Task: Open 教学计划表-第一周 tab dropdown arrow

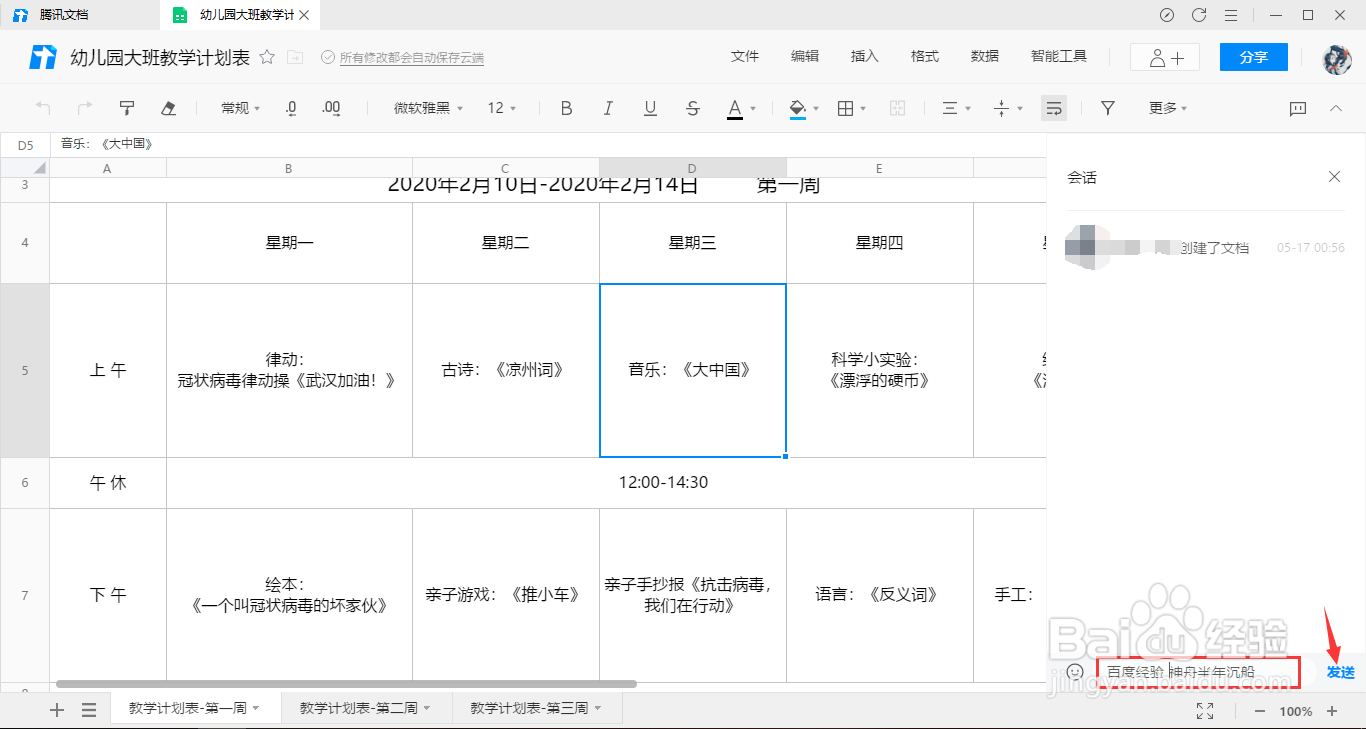Action: click(256, 709)
